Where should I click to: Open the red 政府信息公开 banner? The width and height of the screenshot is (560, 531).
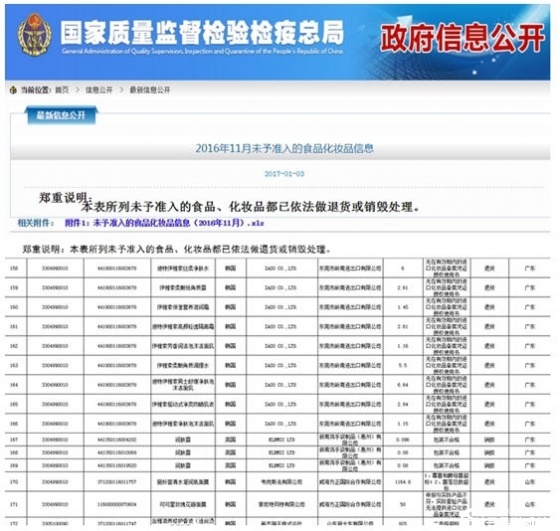tap(462, 37)
